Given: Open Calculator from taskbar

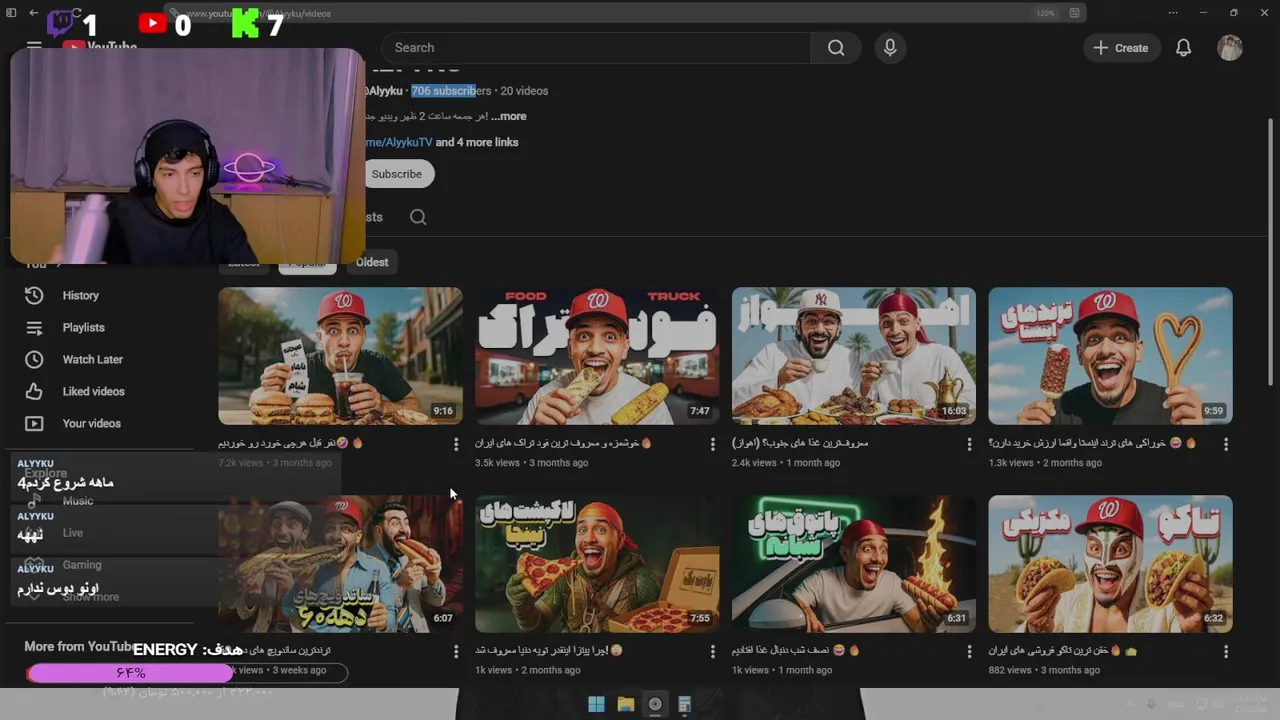Looking at the screenshot, I should point(684,704).
